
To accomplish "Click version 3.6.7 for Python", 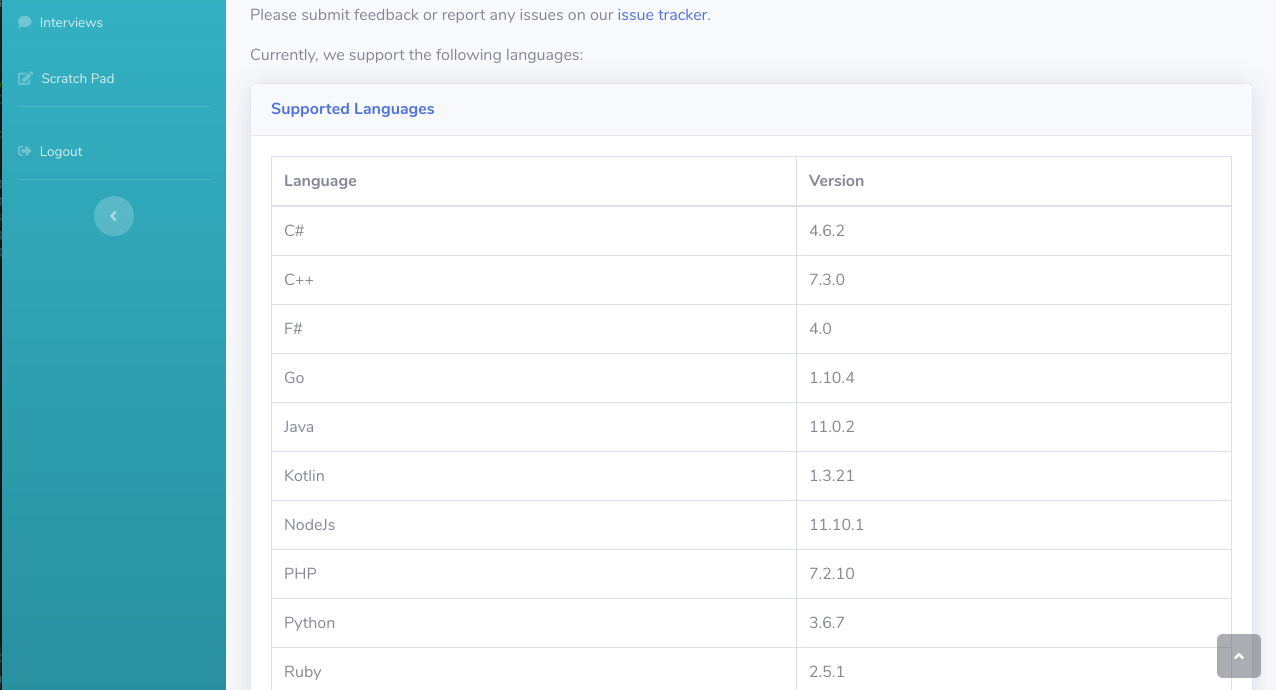I will click(1014, 623).
